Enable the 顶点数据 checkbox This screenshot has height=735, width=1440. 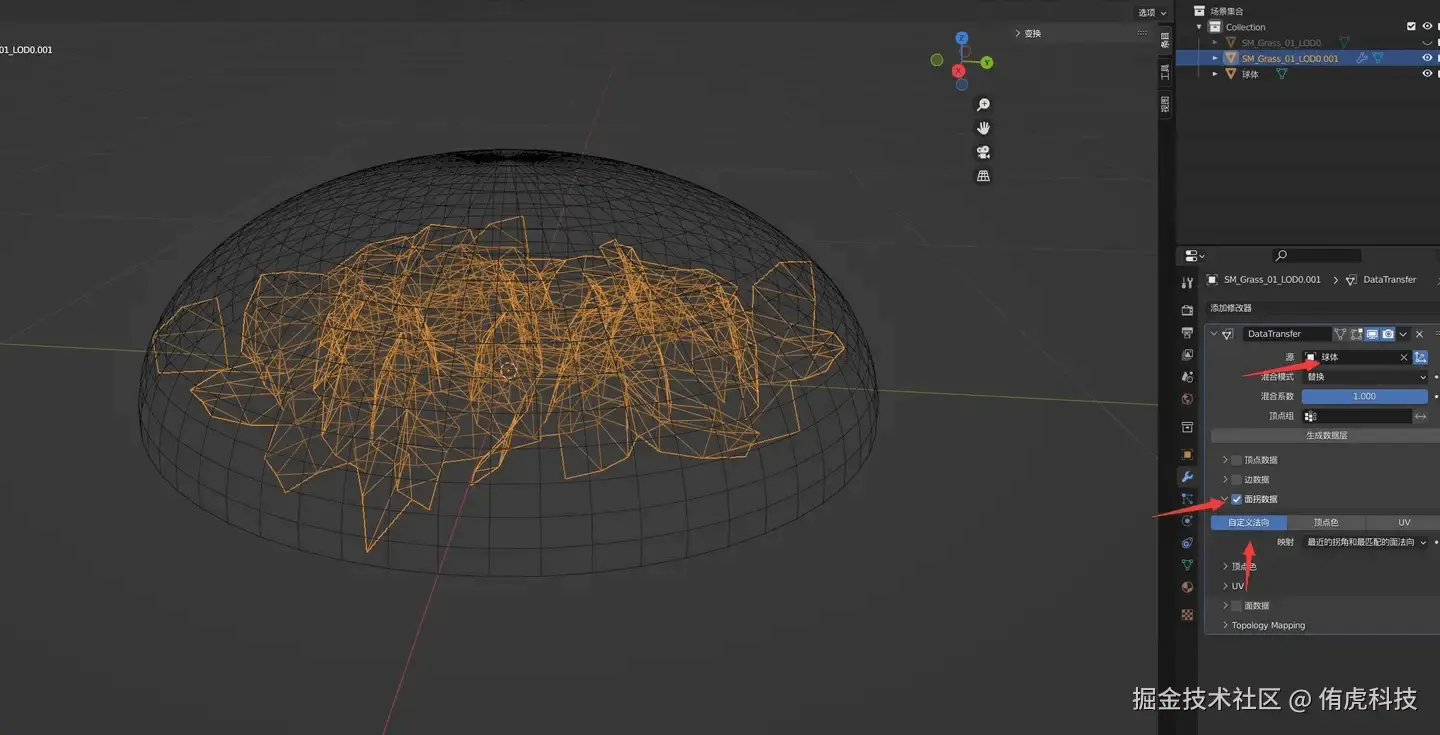[1237, 460]
